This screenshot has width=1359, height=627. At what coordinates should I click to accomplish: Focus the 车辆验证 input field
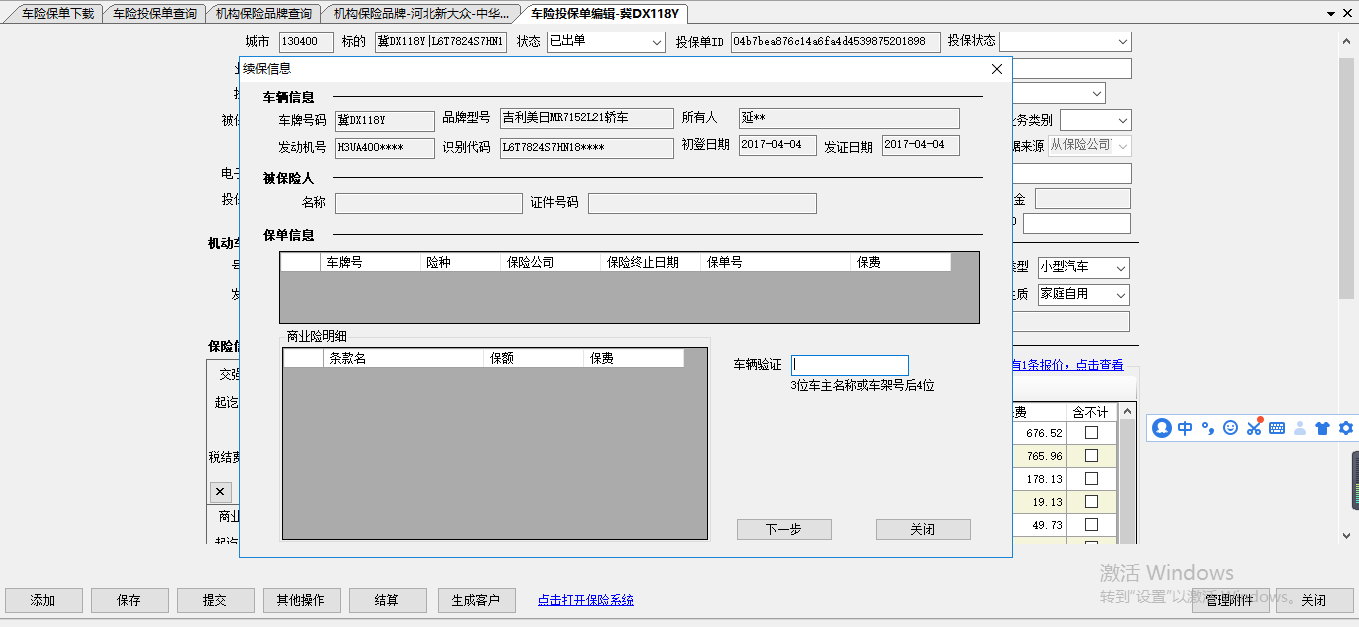(850, 365)
